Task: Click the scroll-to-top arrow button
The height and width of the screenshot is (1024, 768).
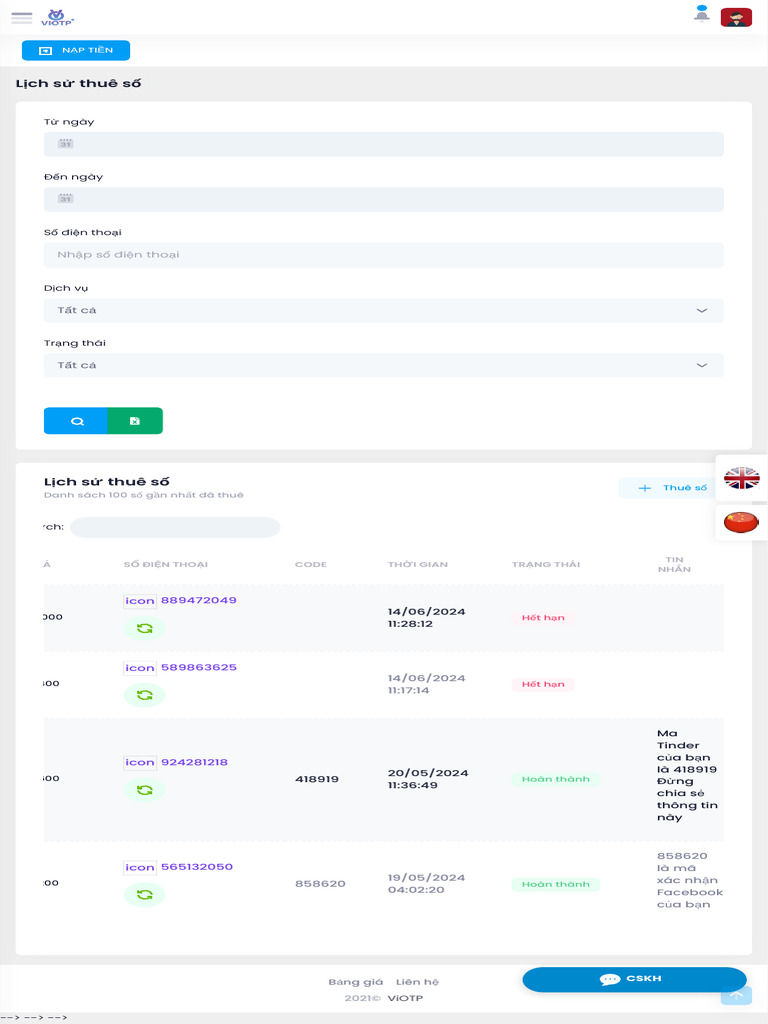Action: point(735,993)
